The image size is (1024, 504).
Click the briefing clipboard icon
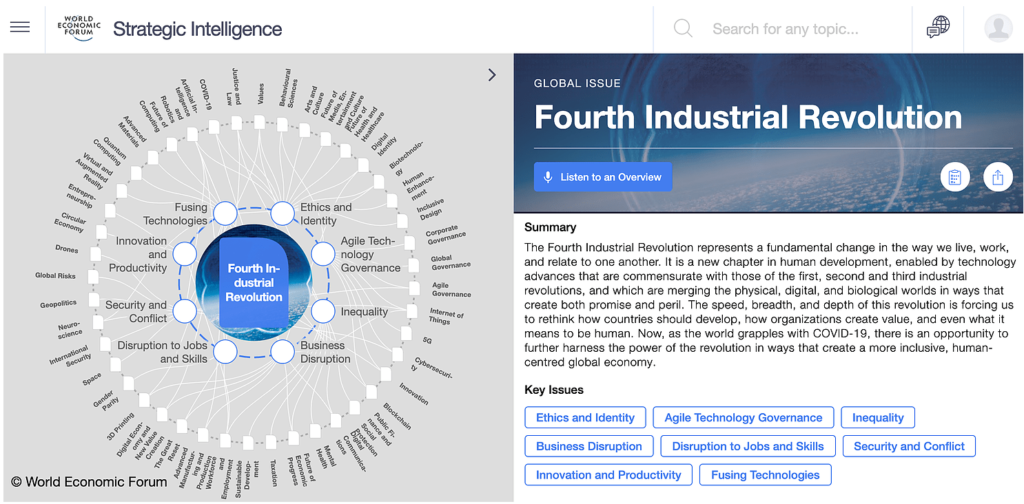[955, 177]
